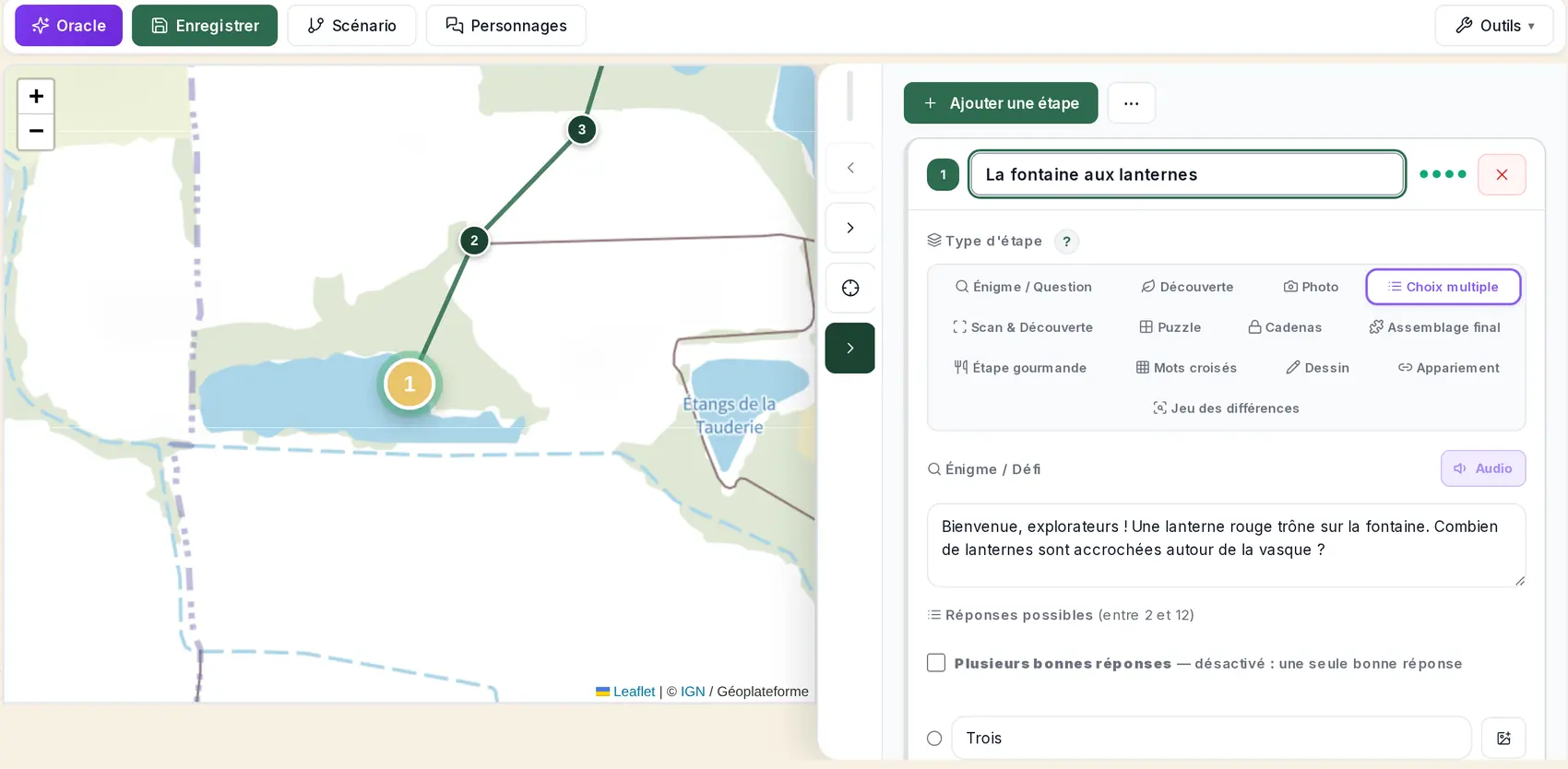Image resolution: width=1568 pixels, height=769 pixels.
Task: Open the Personnages tab
Action: pyautogui.click(x=506, y=26)
